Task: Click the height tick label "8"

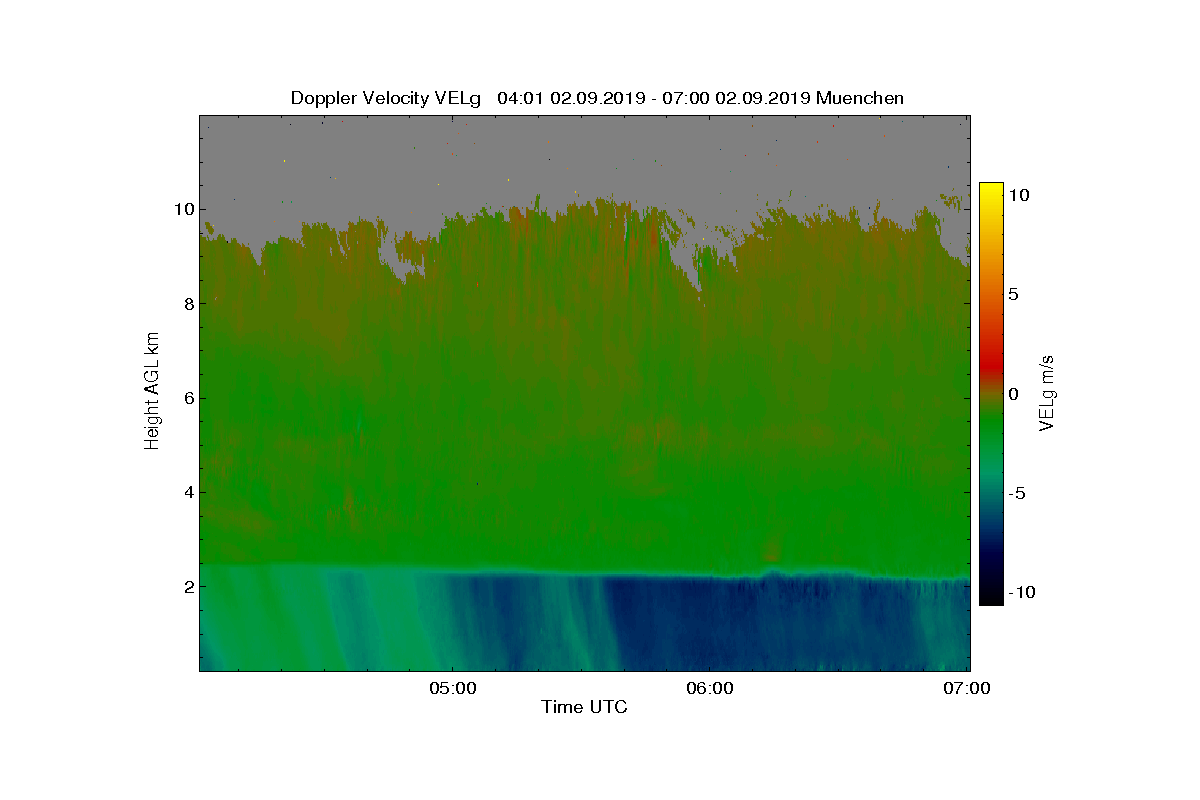Action: 188,303
